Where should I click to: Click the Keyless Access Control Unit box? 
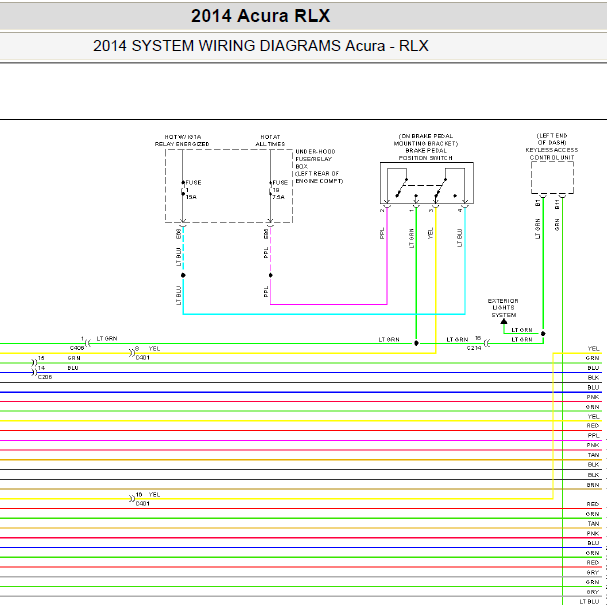pos(552,178)
